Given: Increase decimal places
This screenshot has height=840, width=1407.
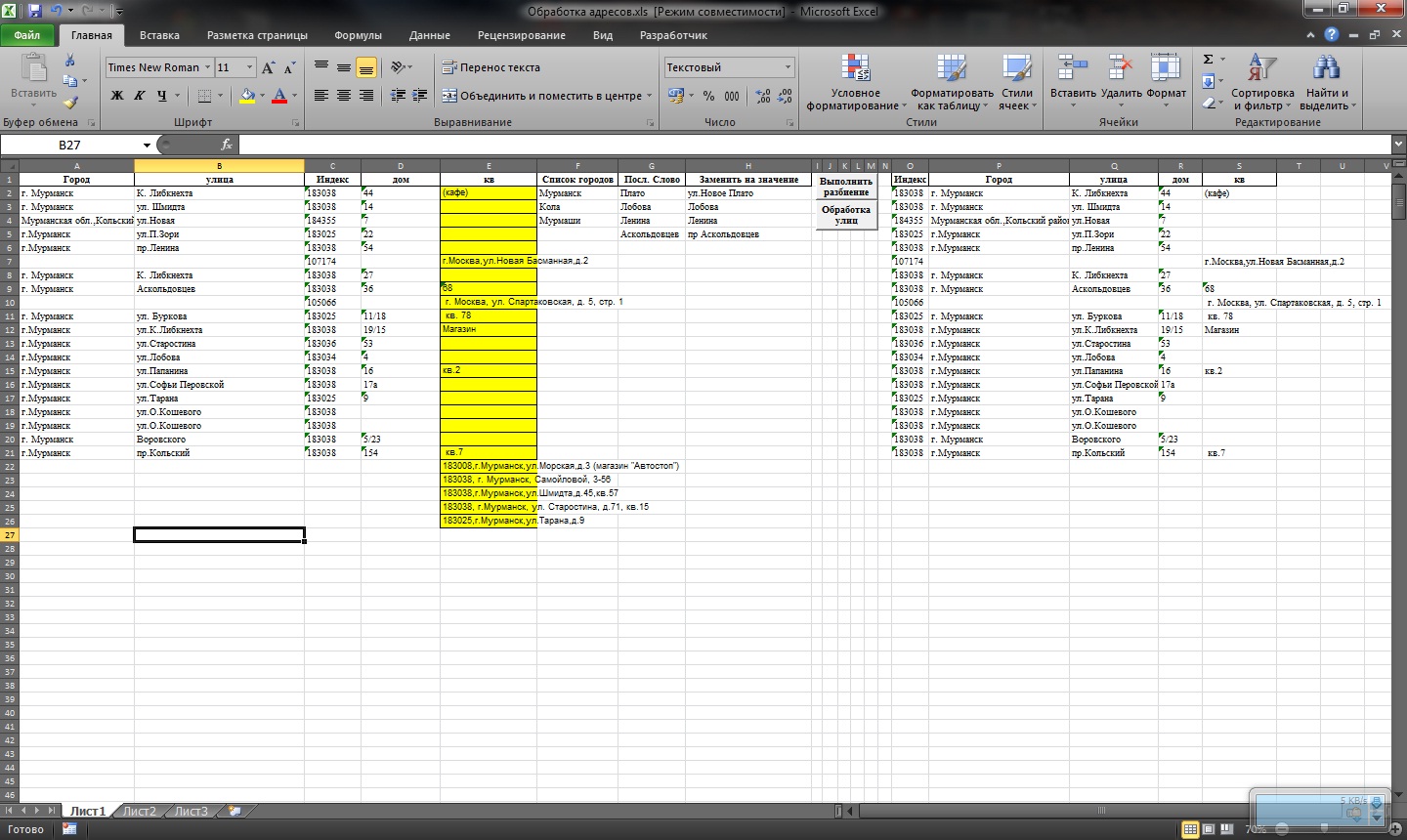Looking at the screenshot, I should [x=763, y=96].
